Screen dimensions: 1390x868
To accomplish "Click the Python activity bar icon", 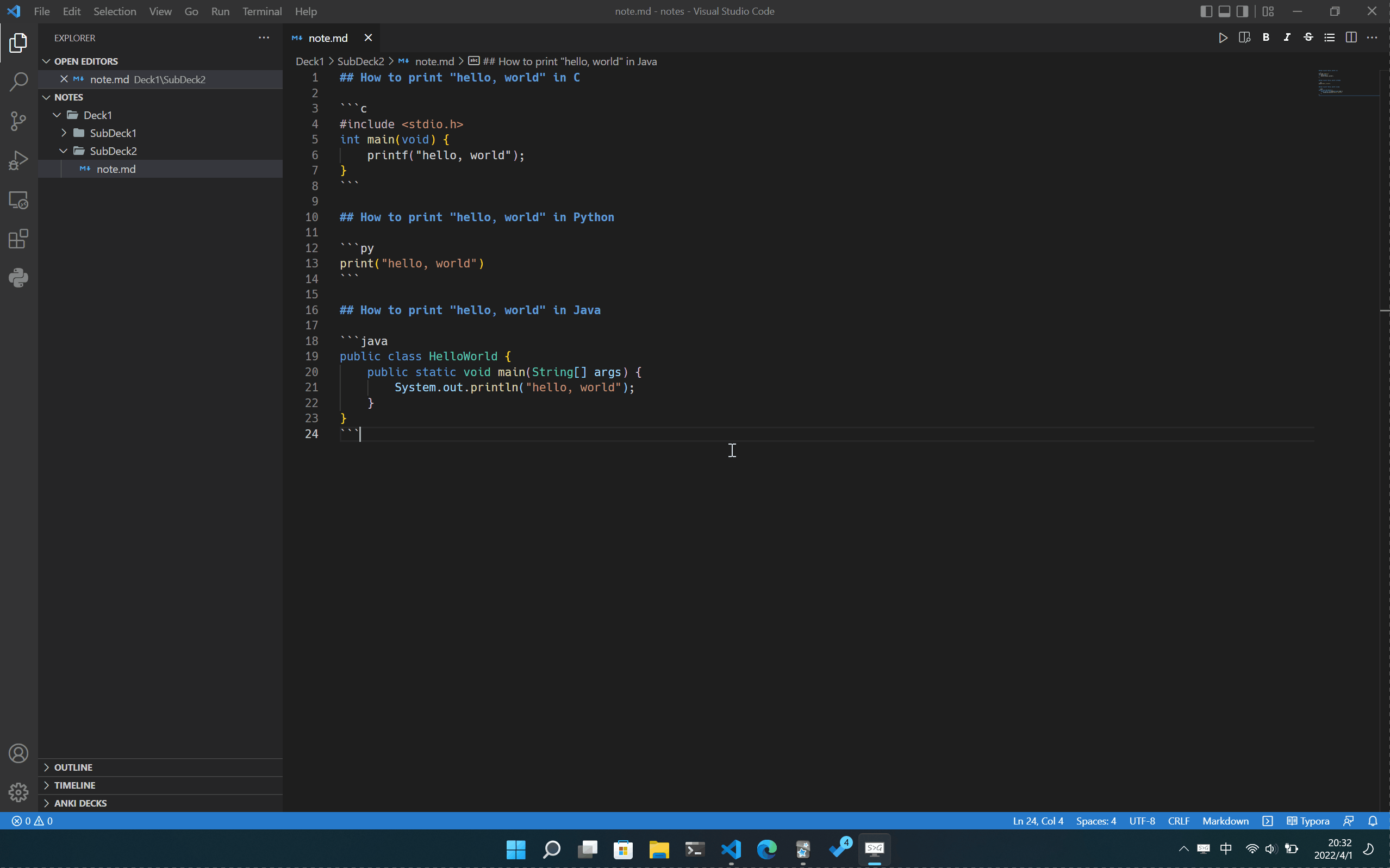I will pos(18,278).
